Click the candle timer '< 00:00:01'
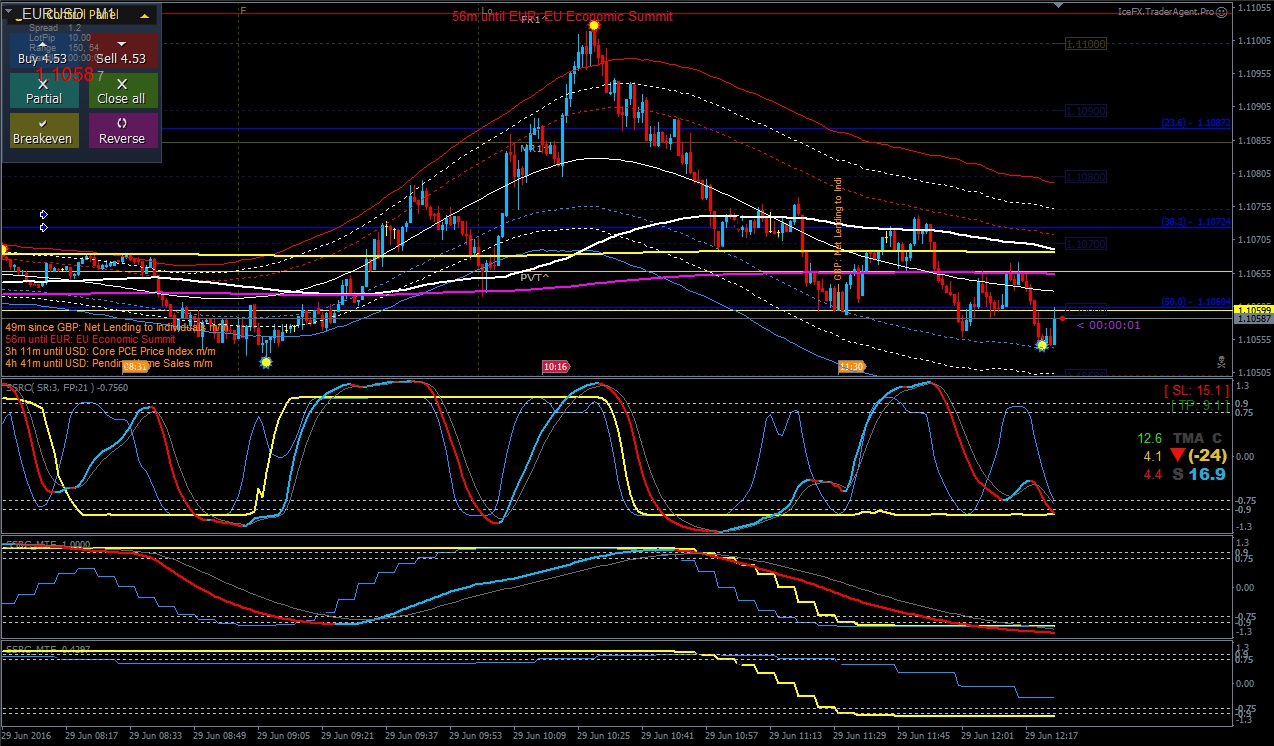Image resolution: width=1274 pixels, height=746 pixels. click(1108, 325)
